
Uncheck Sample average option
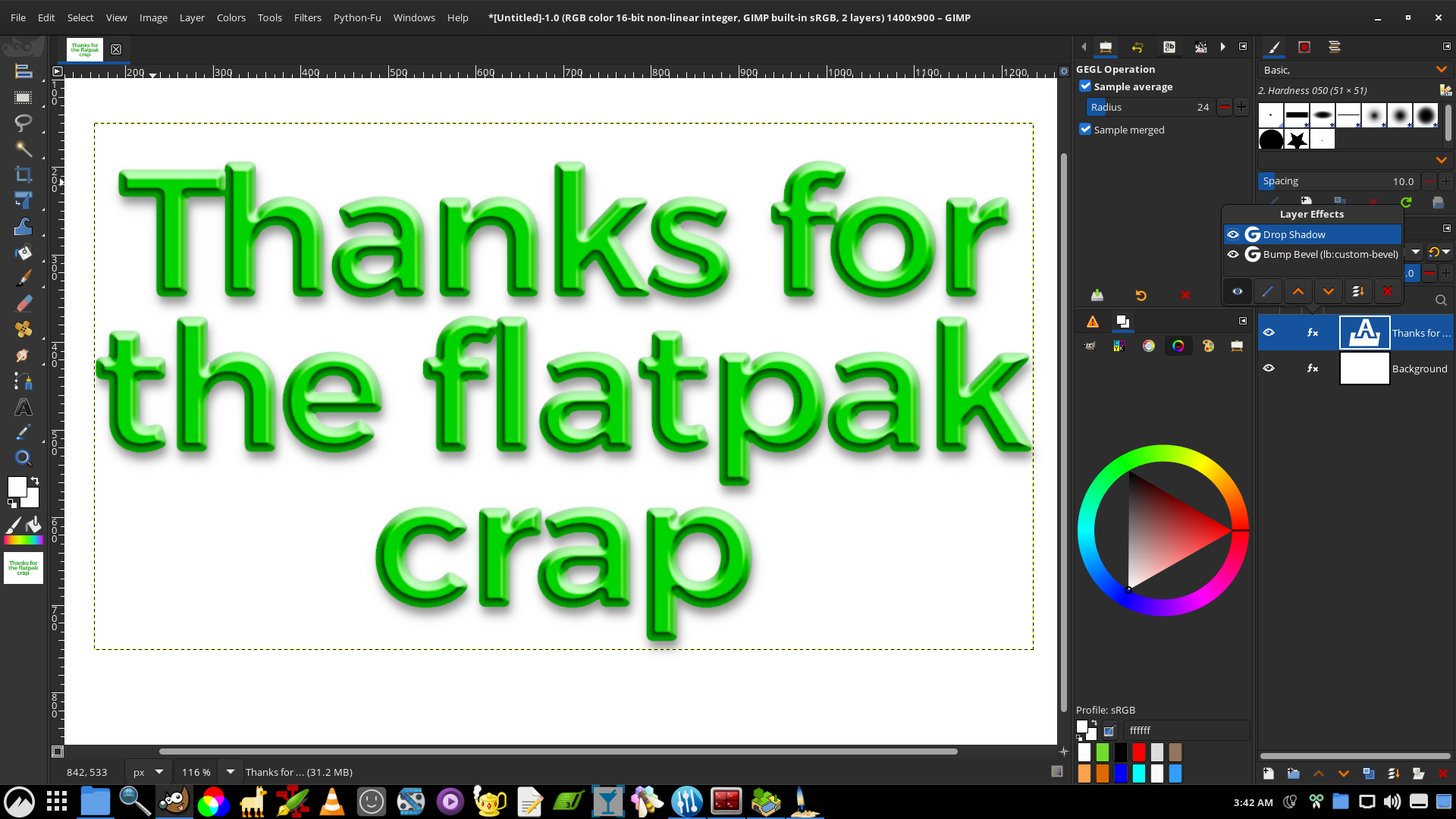pos(1086,86)
